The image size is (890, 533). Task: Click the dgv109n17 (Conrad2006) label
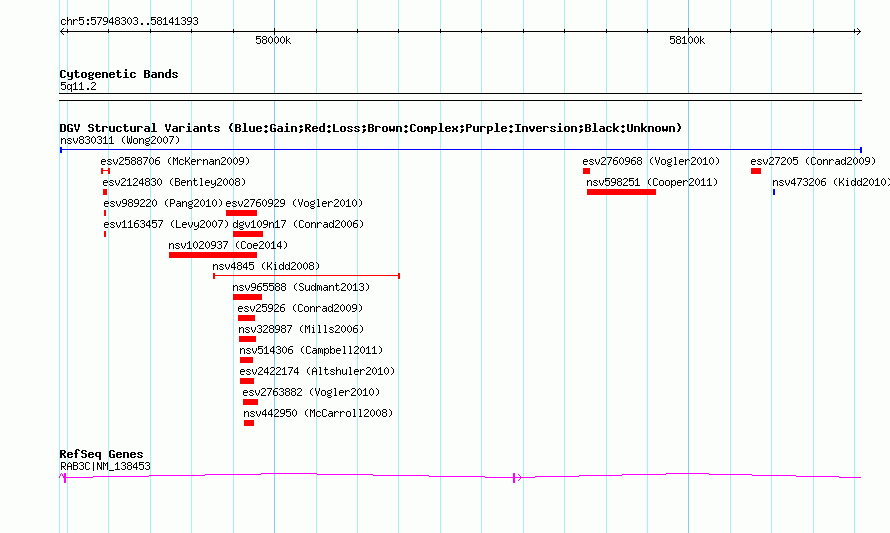pyautogui.click(x=298, y=224)
